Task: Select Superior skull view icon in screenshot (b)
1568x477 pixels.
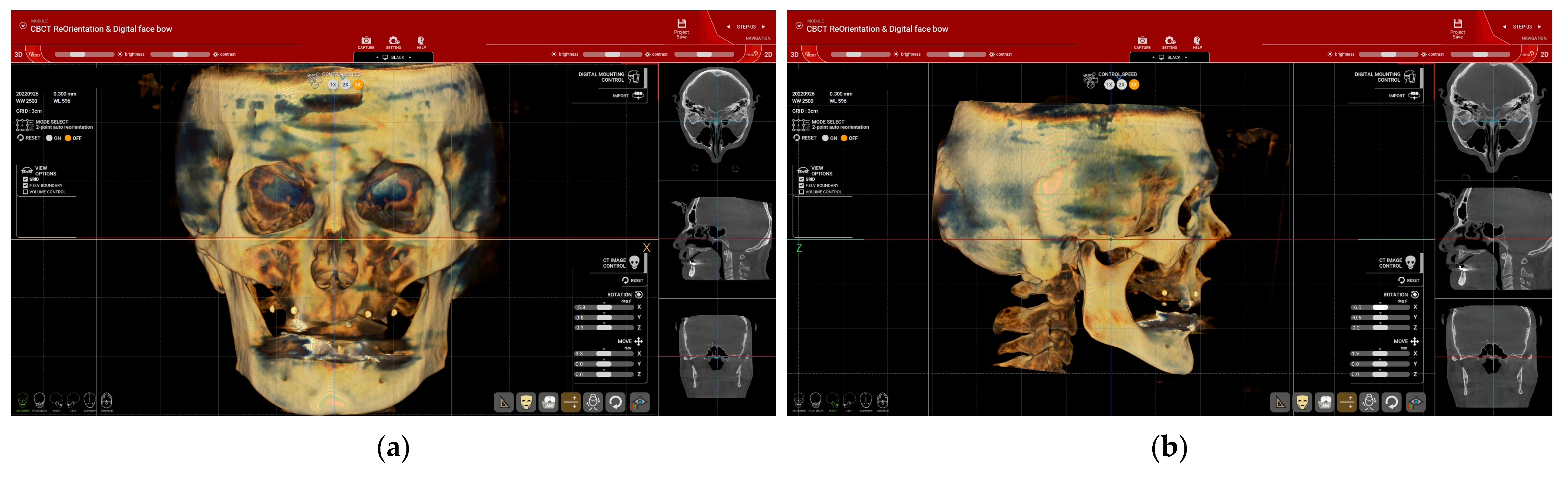Action: (865, 400)
